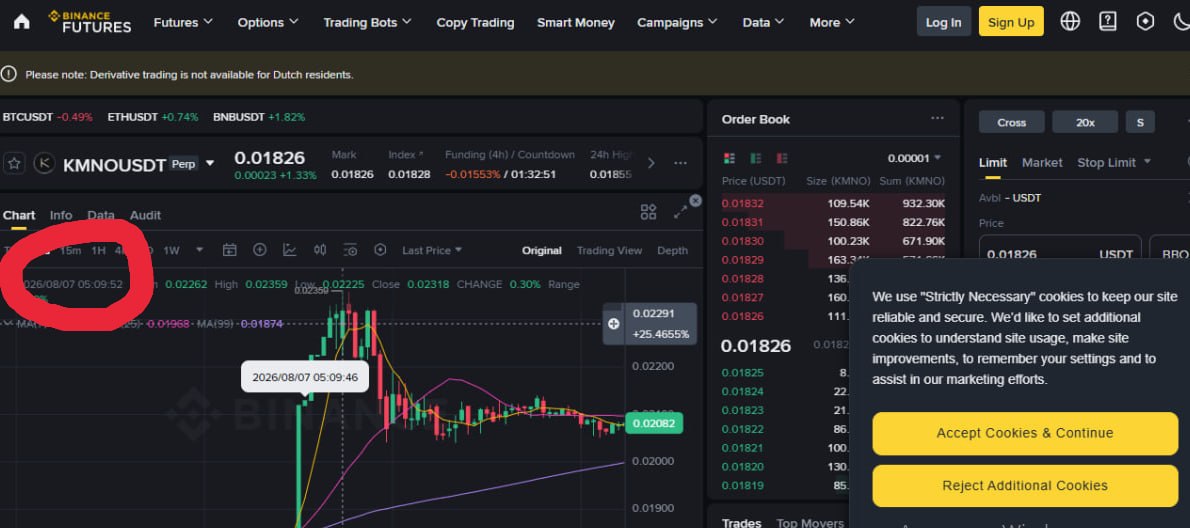Image resolution: width=1190 pixels, height=528 pixels.
Task: Click the Price input field 0.01826
Action: pyautogui.click(x=1059, y=253)
